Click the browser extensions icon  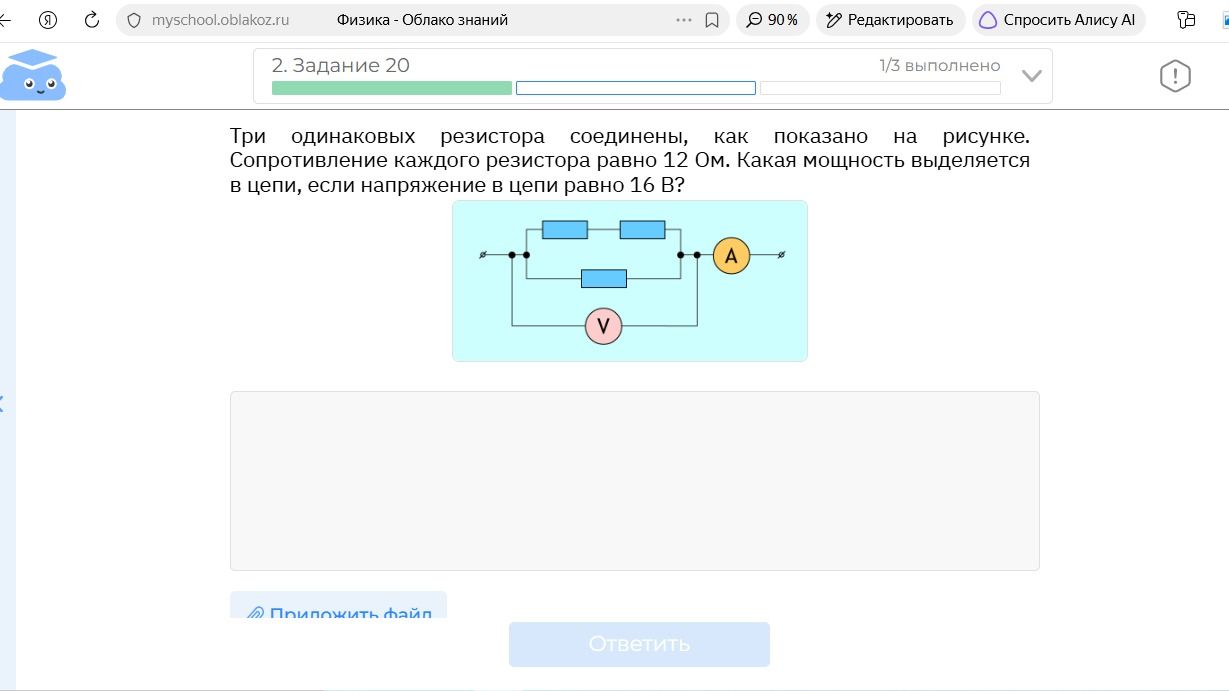click(x=1187, y=20)
